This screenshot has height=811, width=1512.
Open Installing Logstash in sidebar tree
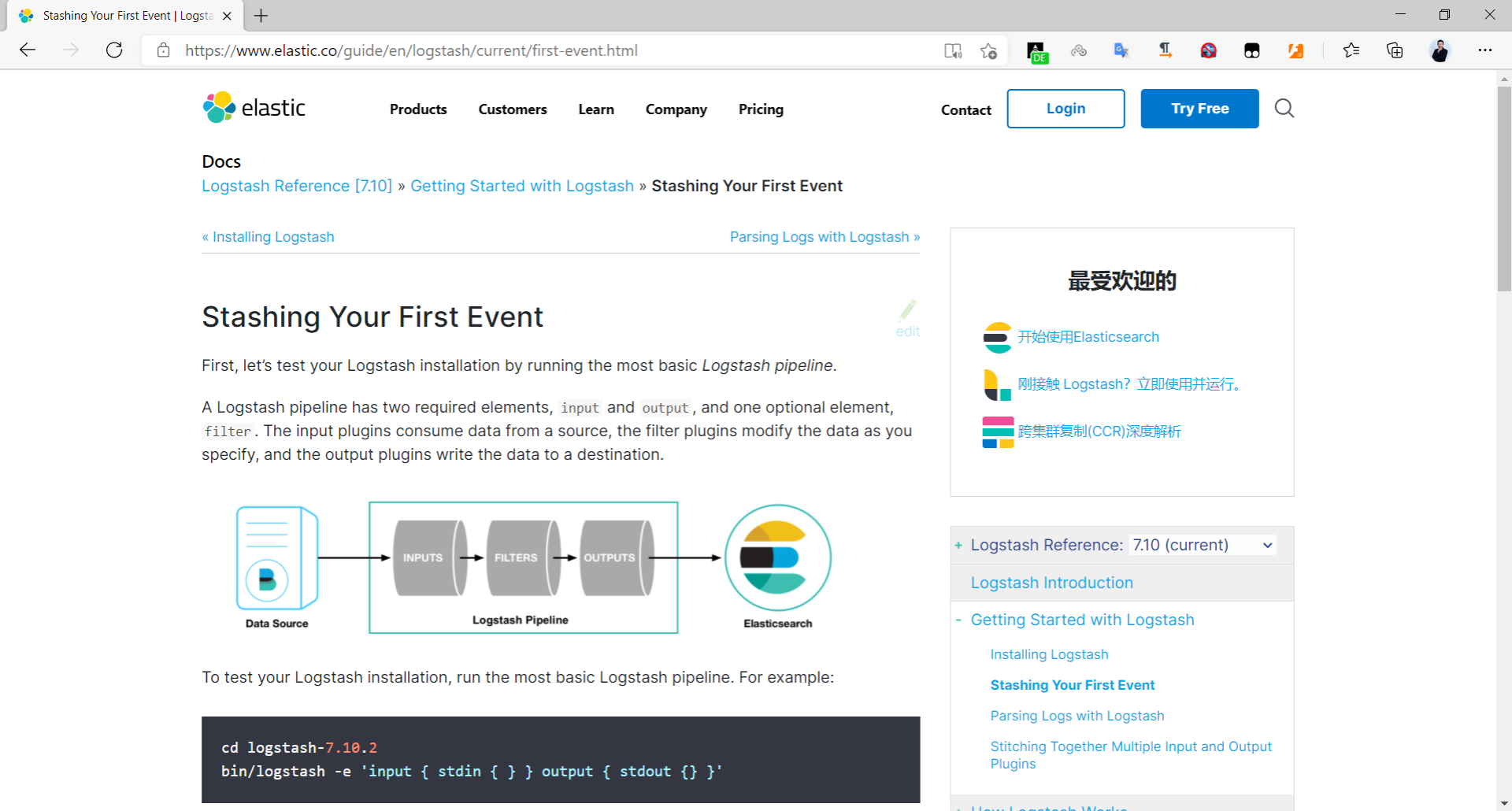[1049, 654]
